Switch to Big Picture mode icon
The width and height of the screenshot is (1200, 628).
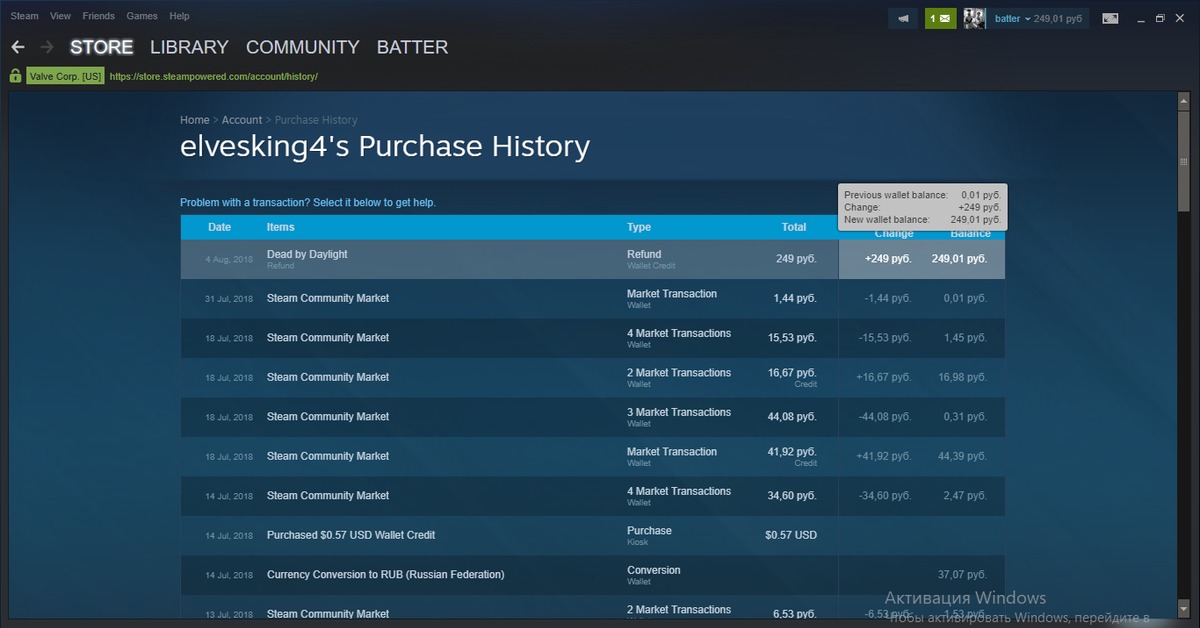(x=1110, y=18)
